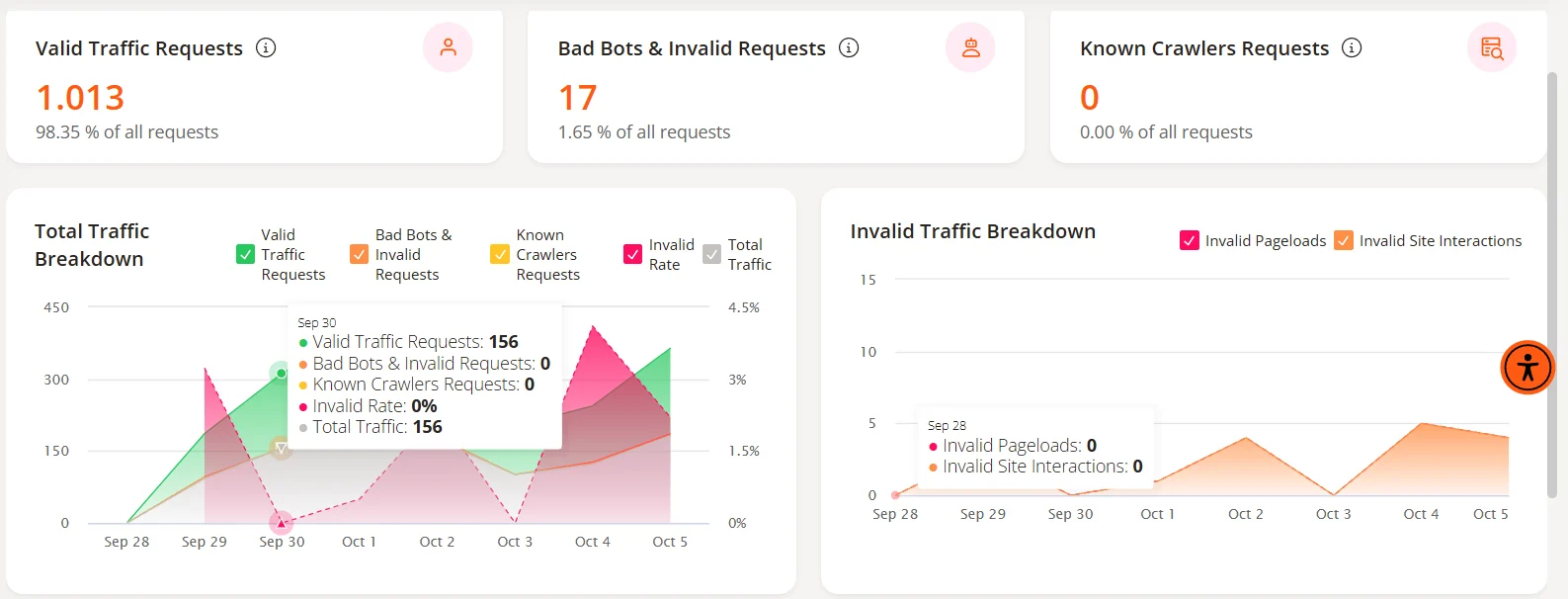Click info icon beside Bad Bots & Invalid Requests
Image resolution: width=1568 pixels, height=599 pixels.
coord(849,47)
